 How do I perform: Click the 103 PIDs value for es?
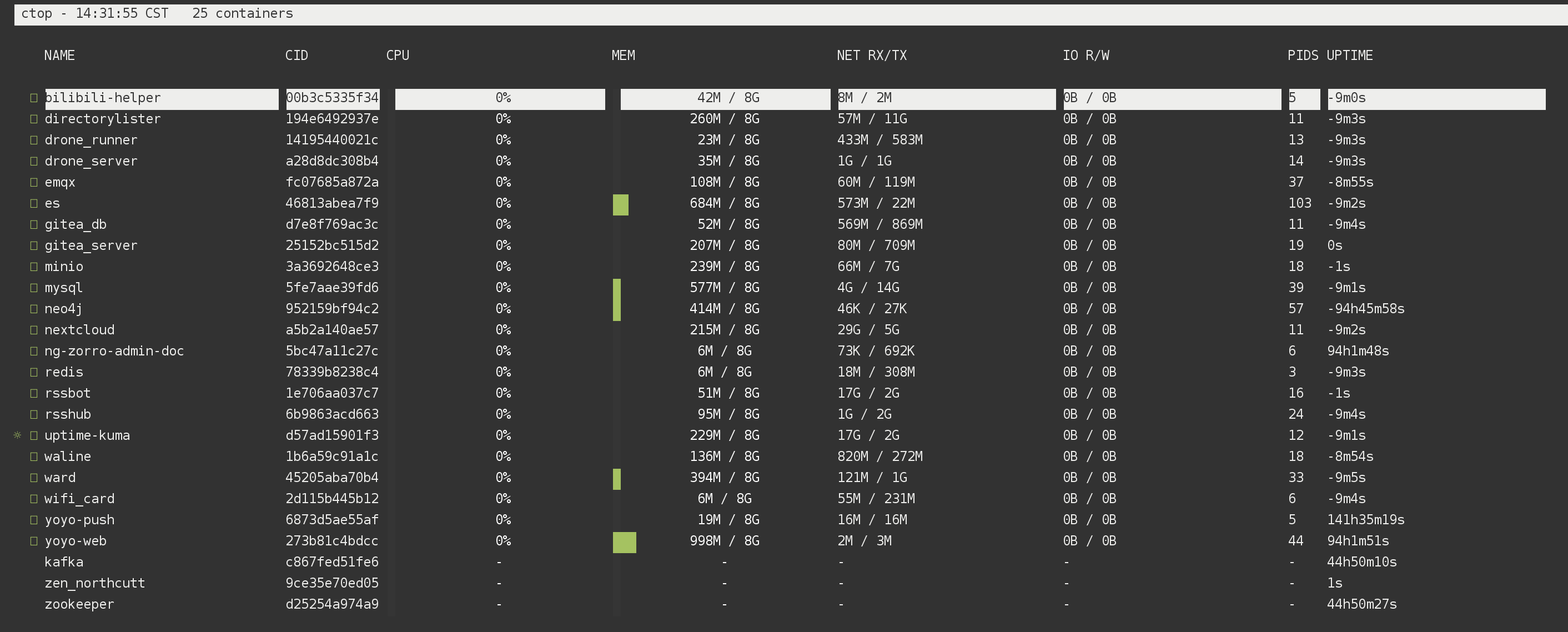1300,203
